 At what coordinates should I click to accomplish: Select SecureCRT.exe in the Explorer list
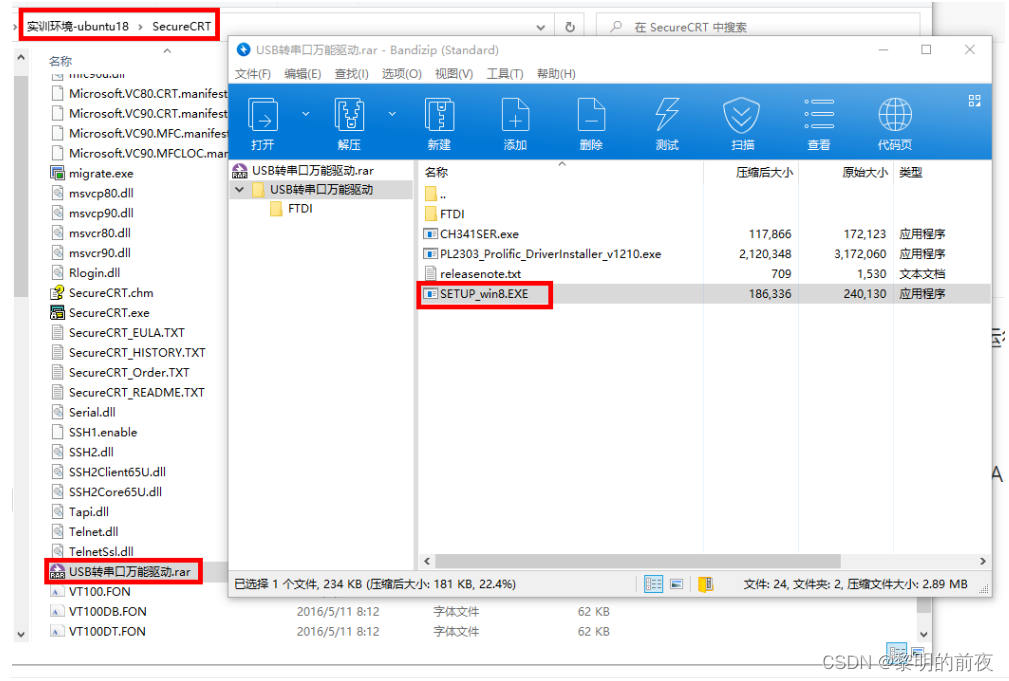click(x=100, y=313)
